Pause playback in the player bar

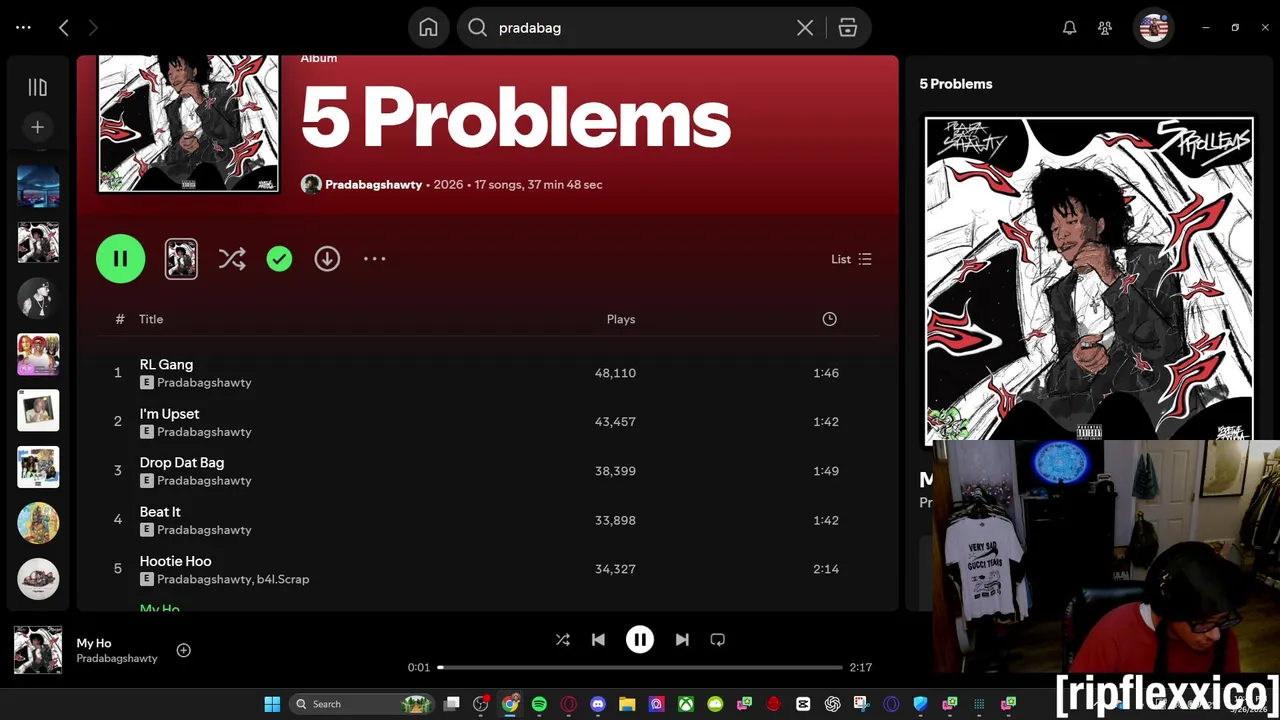click(x=640, y=640)
